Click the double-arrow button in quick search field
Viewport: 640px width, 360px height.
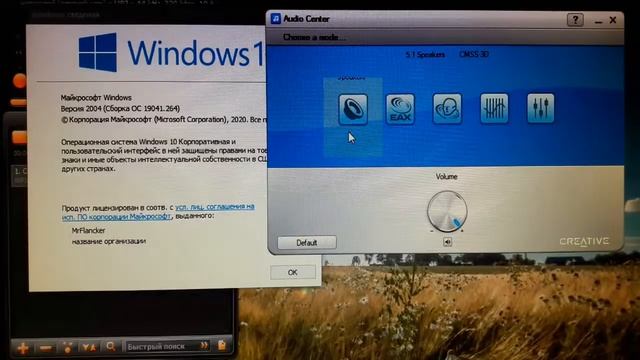204,346
